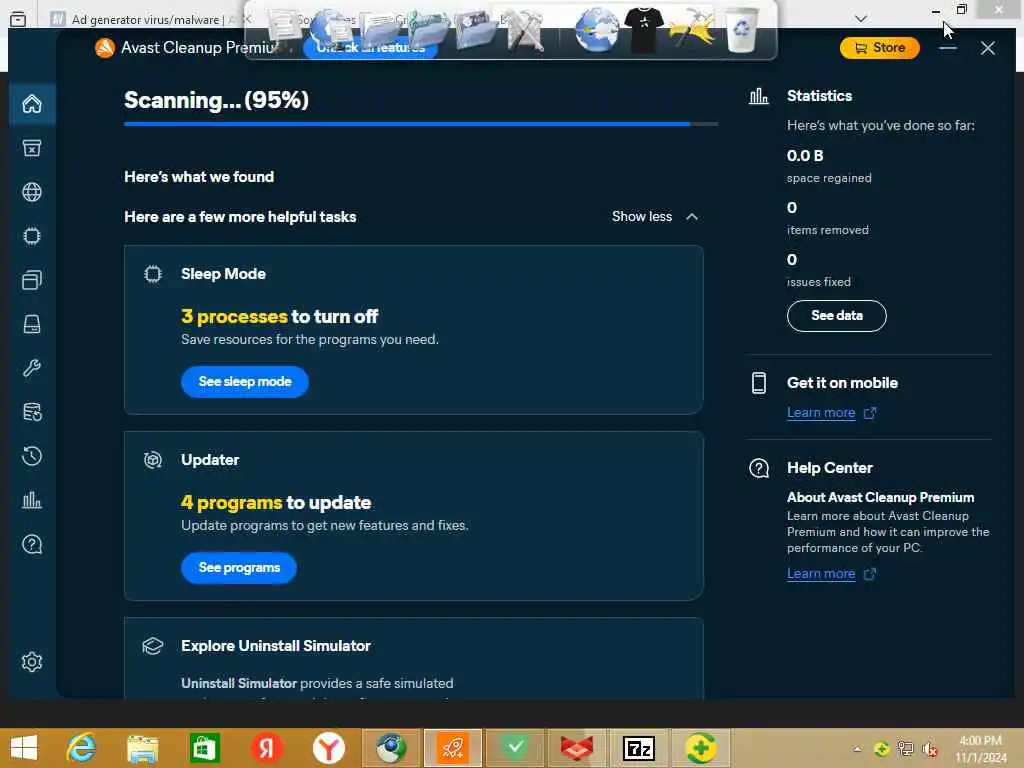
Task: Open the clock history icon in the sidebar
Action: coord(32,456)
